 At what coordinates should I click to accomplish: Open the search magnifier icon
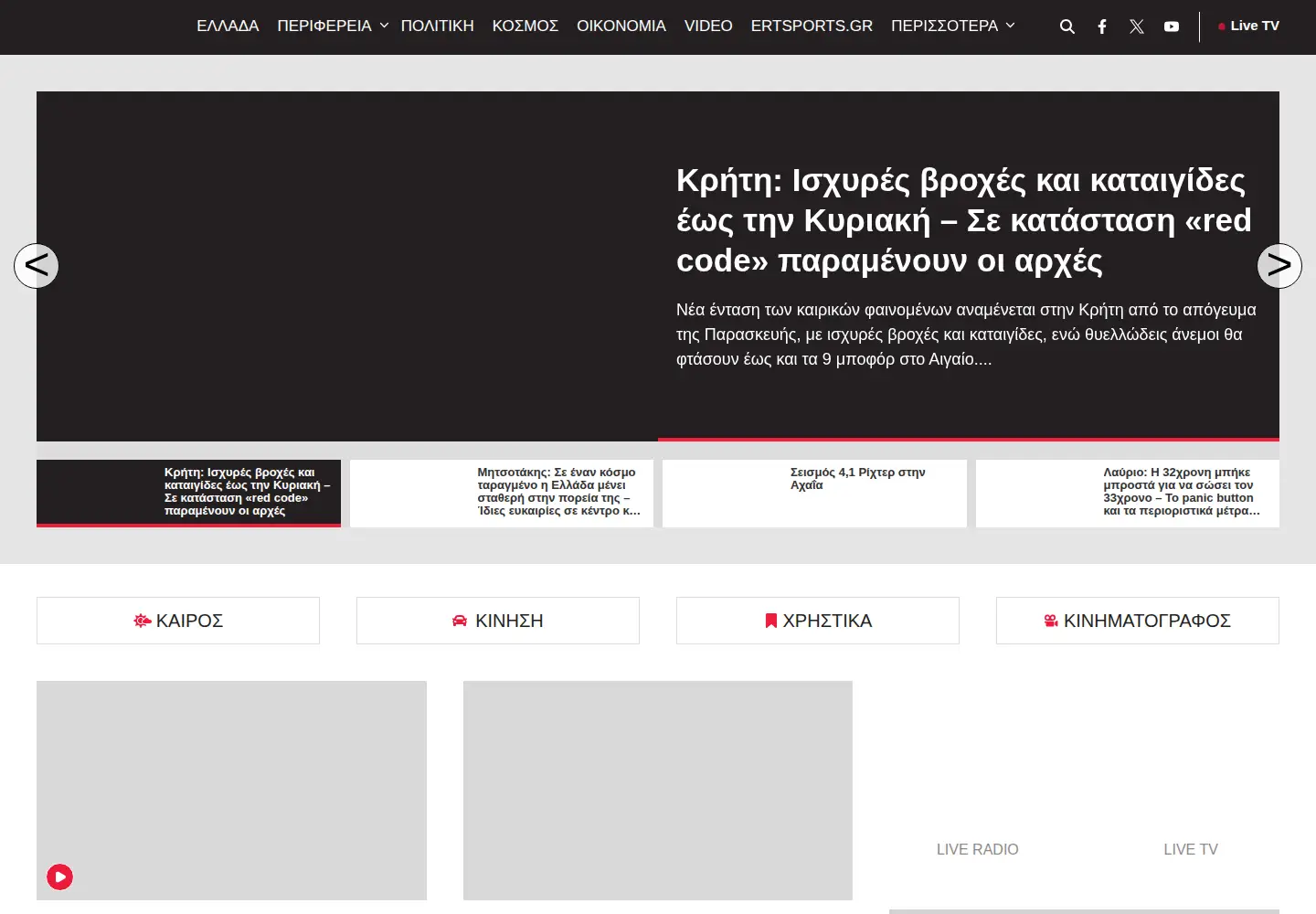click(1067, 27)
